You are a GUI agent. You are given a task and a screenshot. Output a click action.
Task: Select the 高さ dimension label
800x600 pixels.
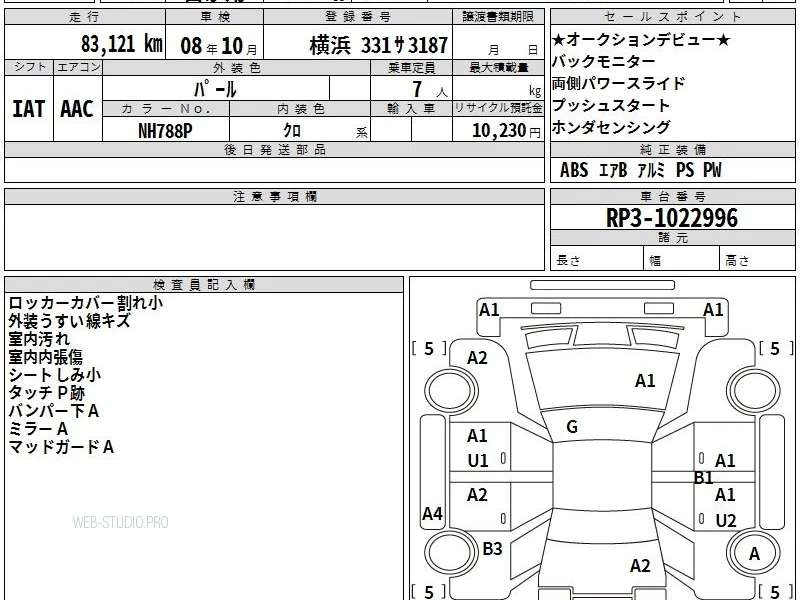click(738, 260)
